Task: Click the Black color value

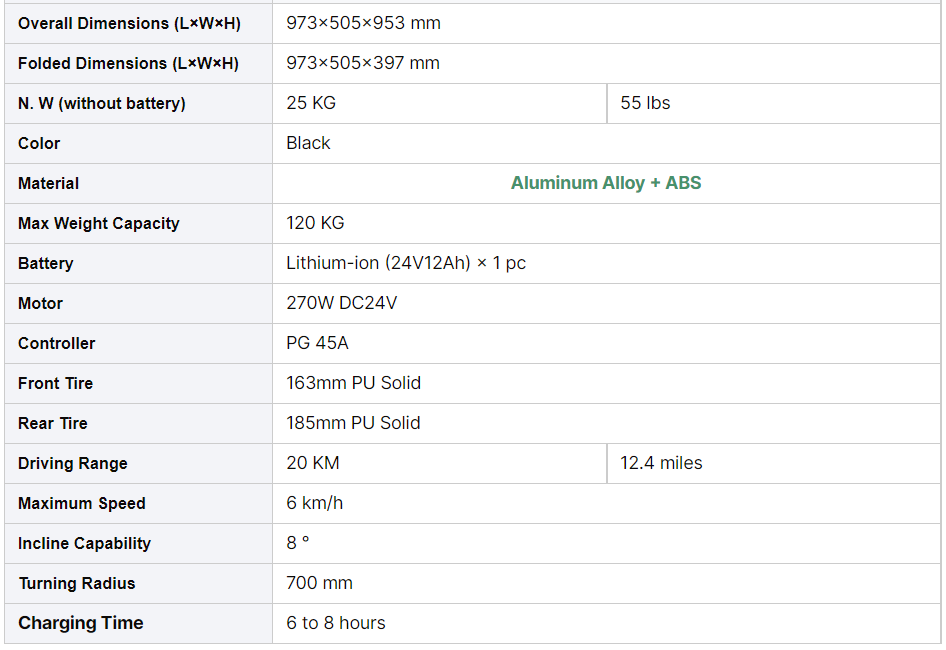Action: point(308,143)
